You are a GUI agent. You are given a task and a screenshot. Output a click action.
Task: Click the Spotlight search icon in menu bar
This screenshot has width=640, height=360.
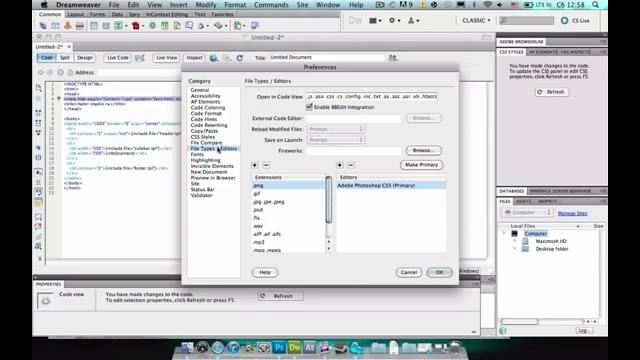[596, 5]
